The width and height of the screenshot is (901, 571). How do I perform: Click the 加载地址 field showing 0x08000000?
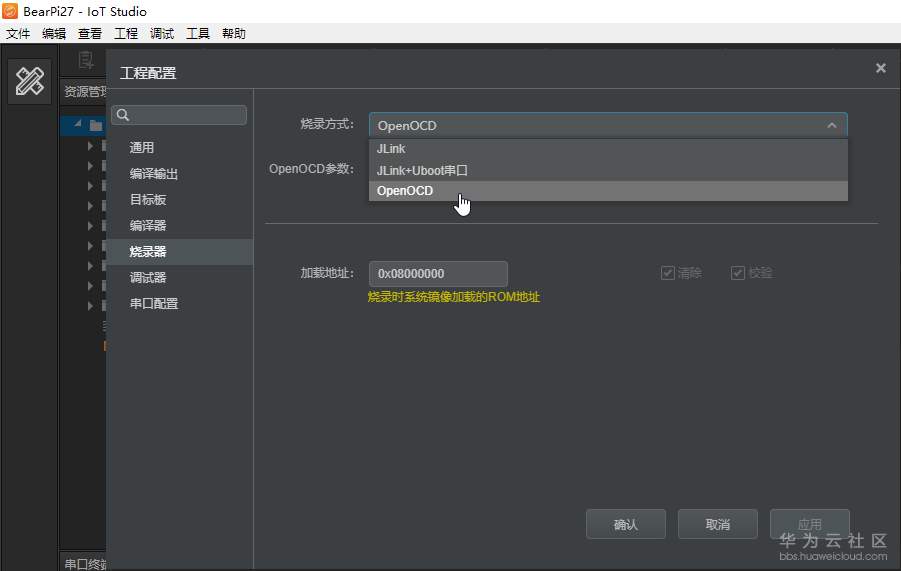pos(438,273)
